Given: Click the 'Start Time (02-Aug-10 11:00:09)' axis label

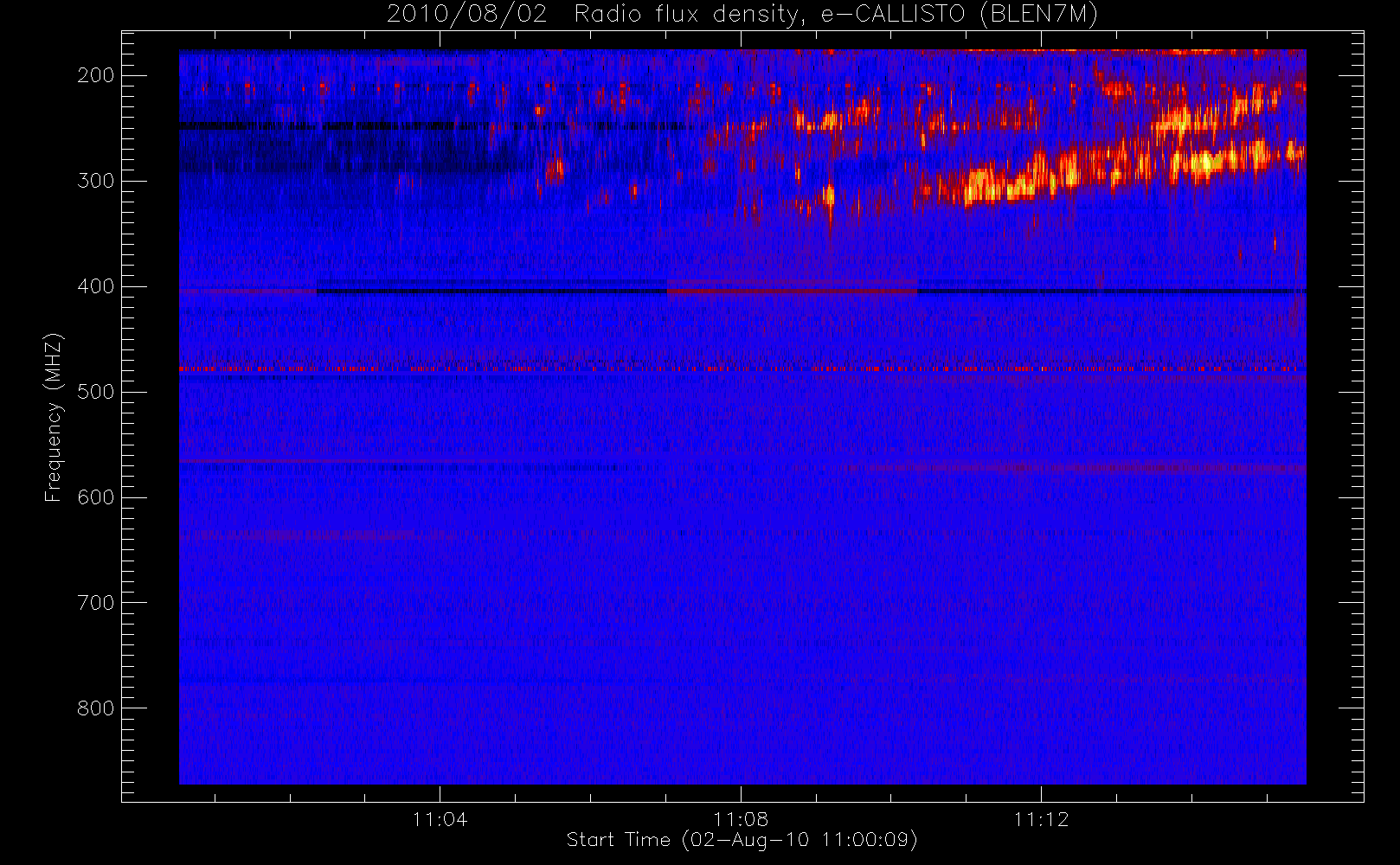Looking at the screenshot, I should click(x=742, y=840).
